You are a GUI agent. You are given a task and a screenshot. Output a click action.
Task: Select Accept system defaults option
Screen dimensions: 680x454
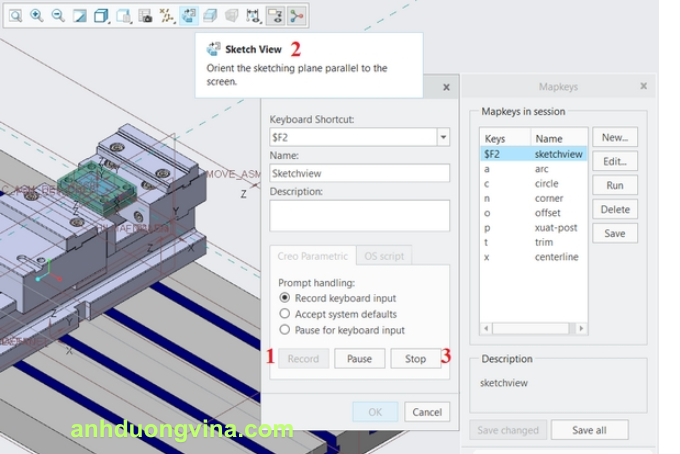coord(285,314)
